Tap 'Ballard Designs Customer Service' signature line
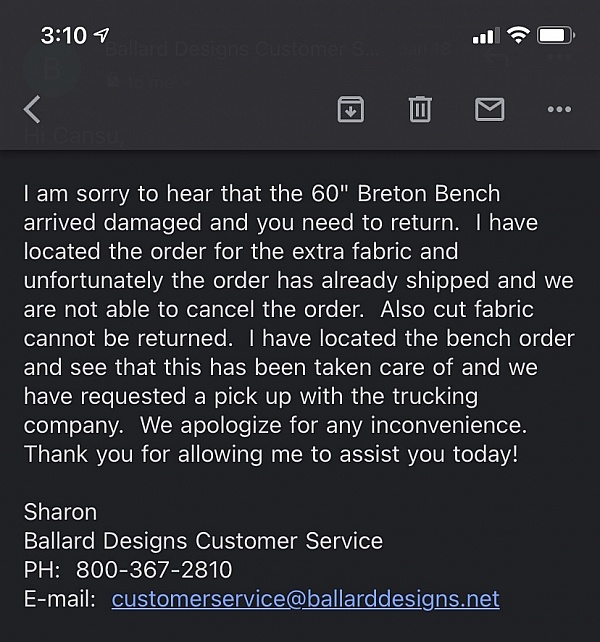Image resolution: width=600 pixels, height=642 pixels. pos(203,541)
